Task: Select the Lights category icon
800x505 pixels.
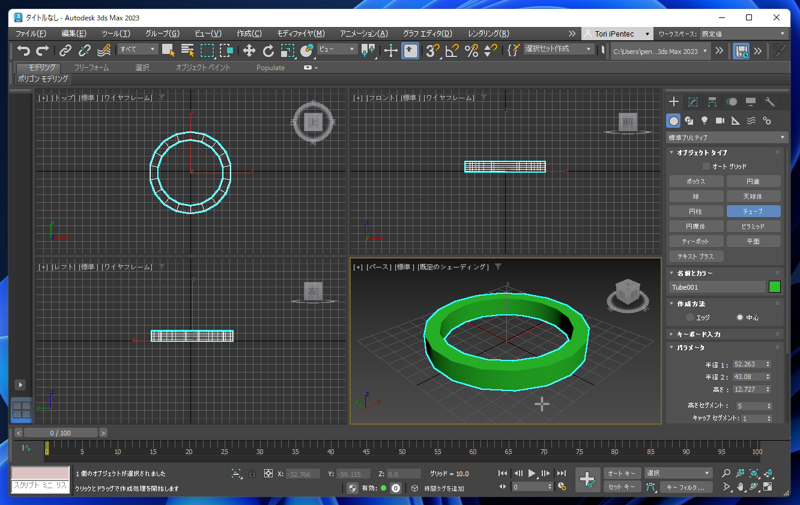Action: pyautogui.click(x=705, y=121)
